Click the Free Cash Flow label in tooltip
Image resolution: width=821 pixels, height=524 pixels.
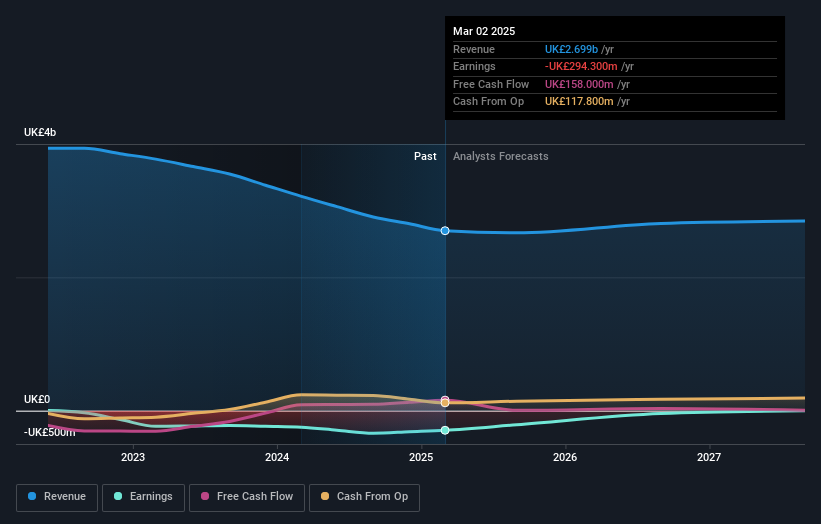491,84
